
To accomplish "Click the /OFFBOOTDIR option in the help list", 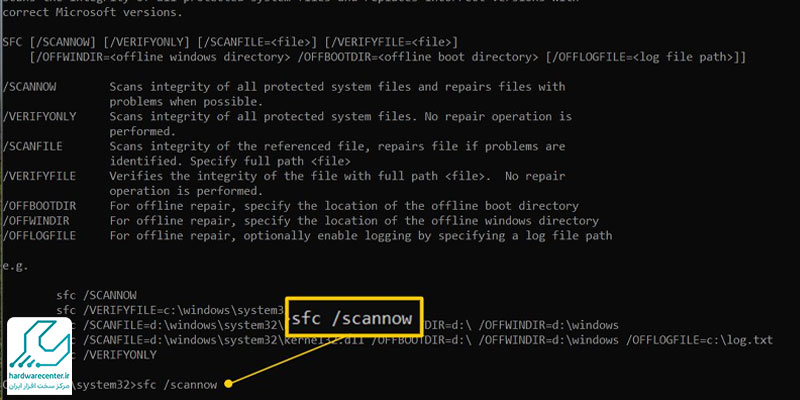I will (x=42, y=205).
